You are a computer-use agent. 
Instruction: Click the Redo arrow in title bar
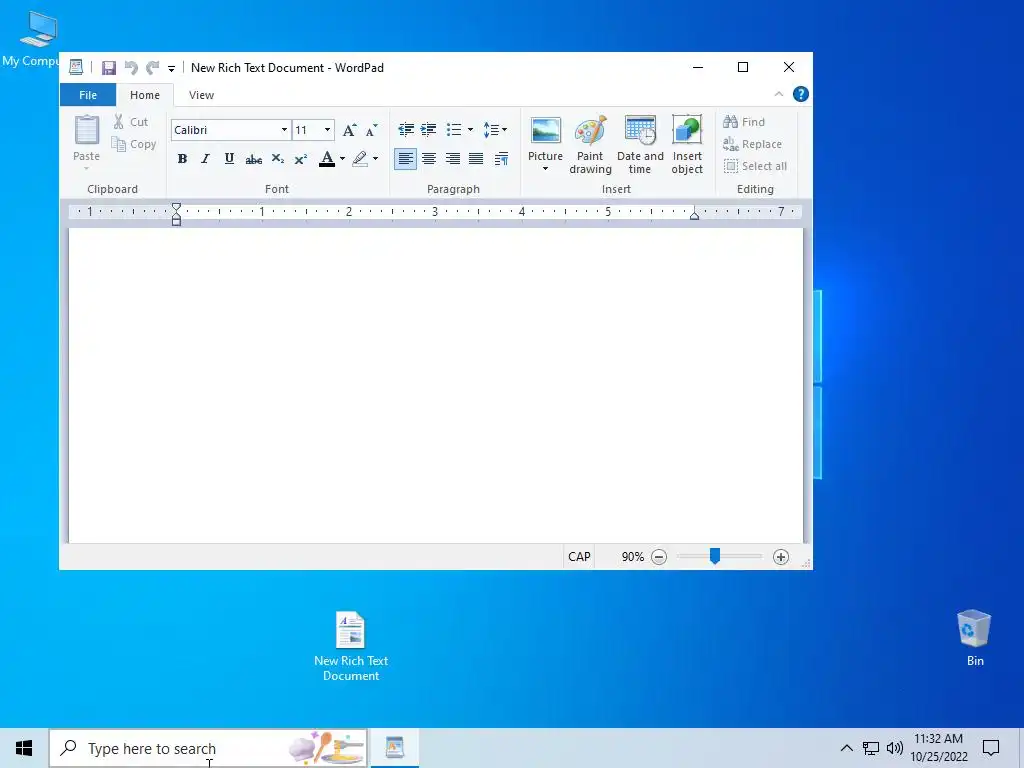pyautogui.click(x=153, y=67)
